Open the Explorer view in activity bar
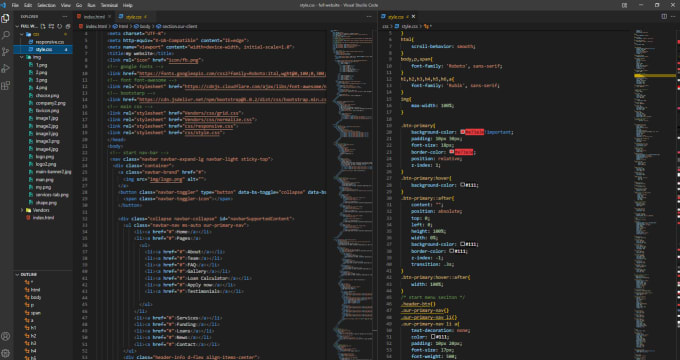 6,19
